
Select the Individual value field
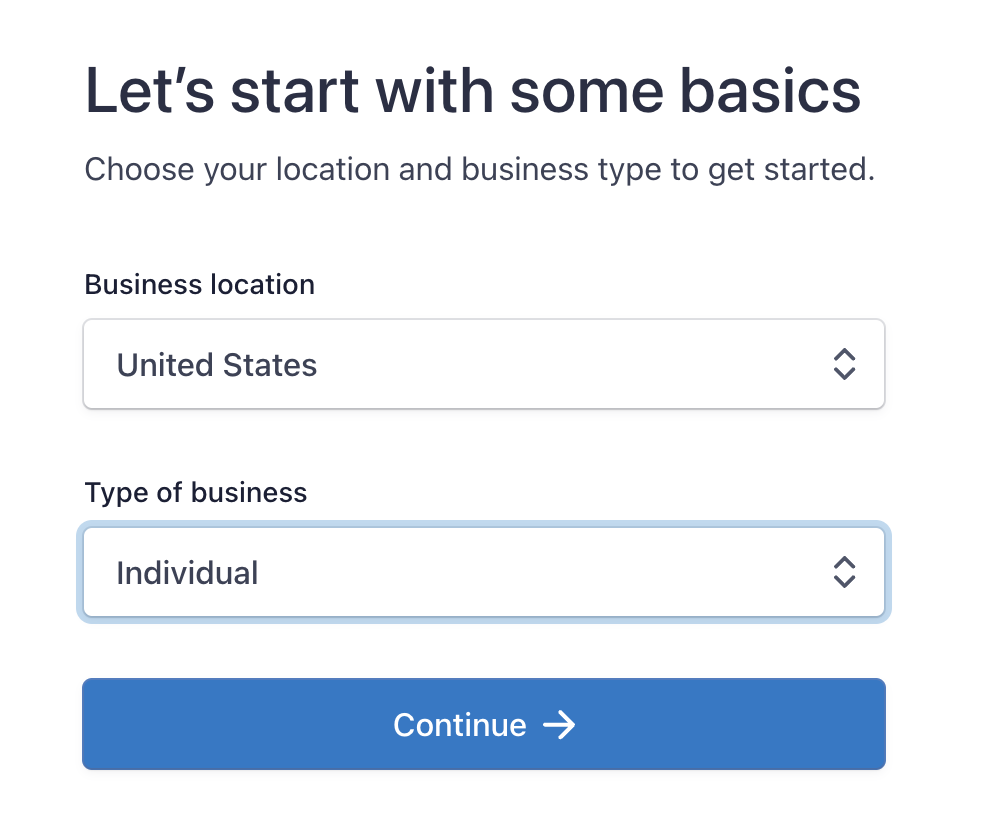(x=187, y=572)
